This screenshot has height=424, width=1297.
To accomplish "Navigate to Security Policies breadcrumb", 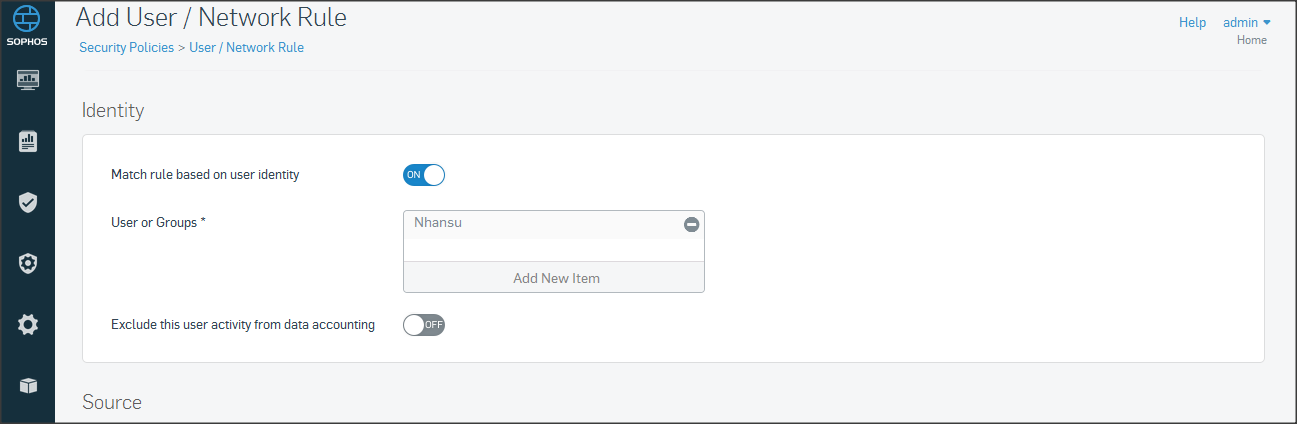I will [x=126, y=47].
